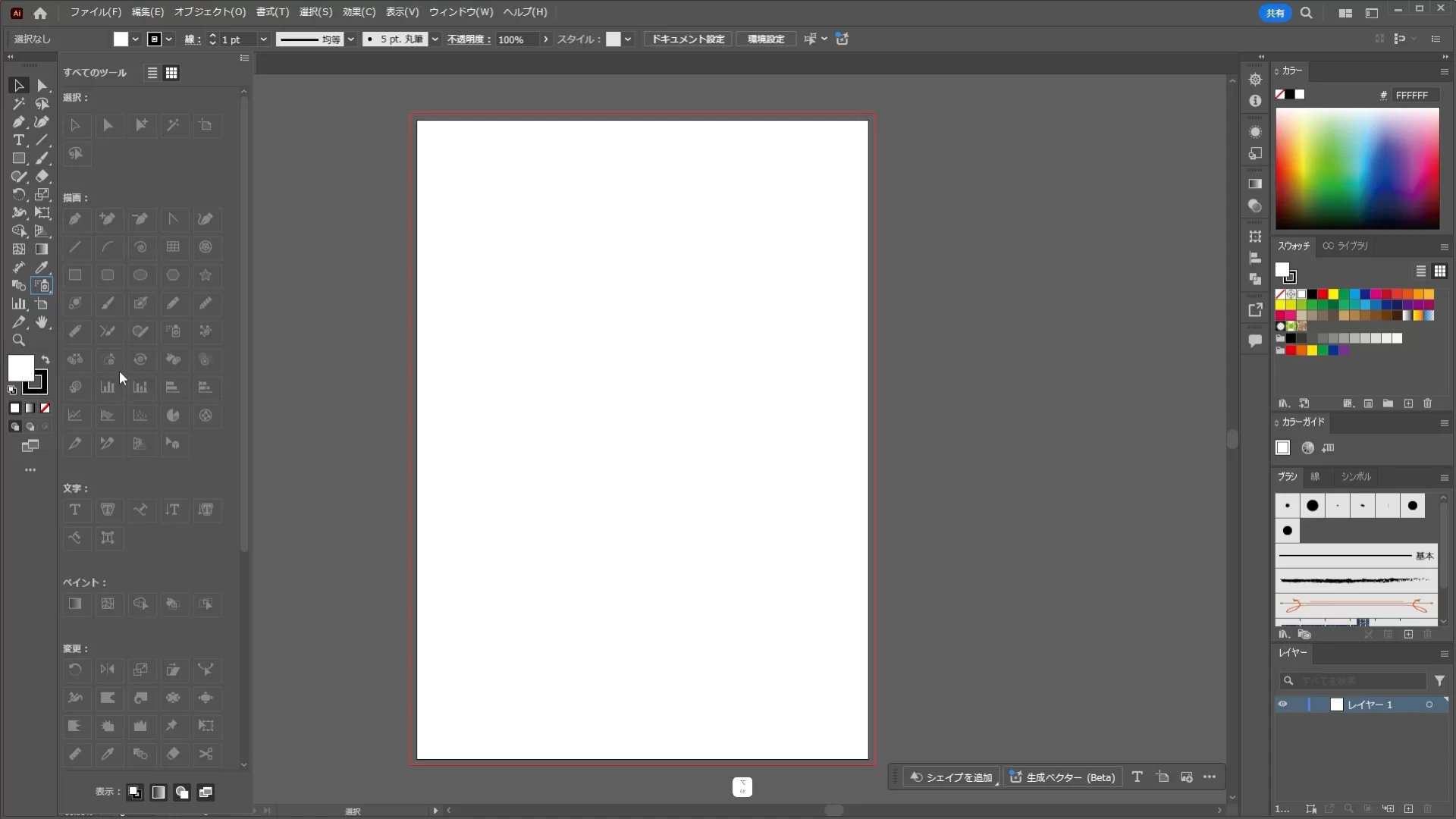
Task: Click the hex color value field FFFFFF
Action: click(1415, 95)
